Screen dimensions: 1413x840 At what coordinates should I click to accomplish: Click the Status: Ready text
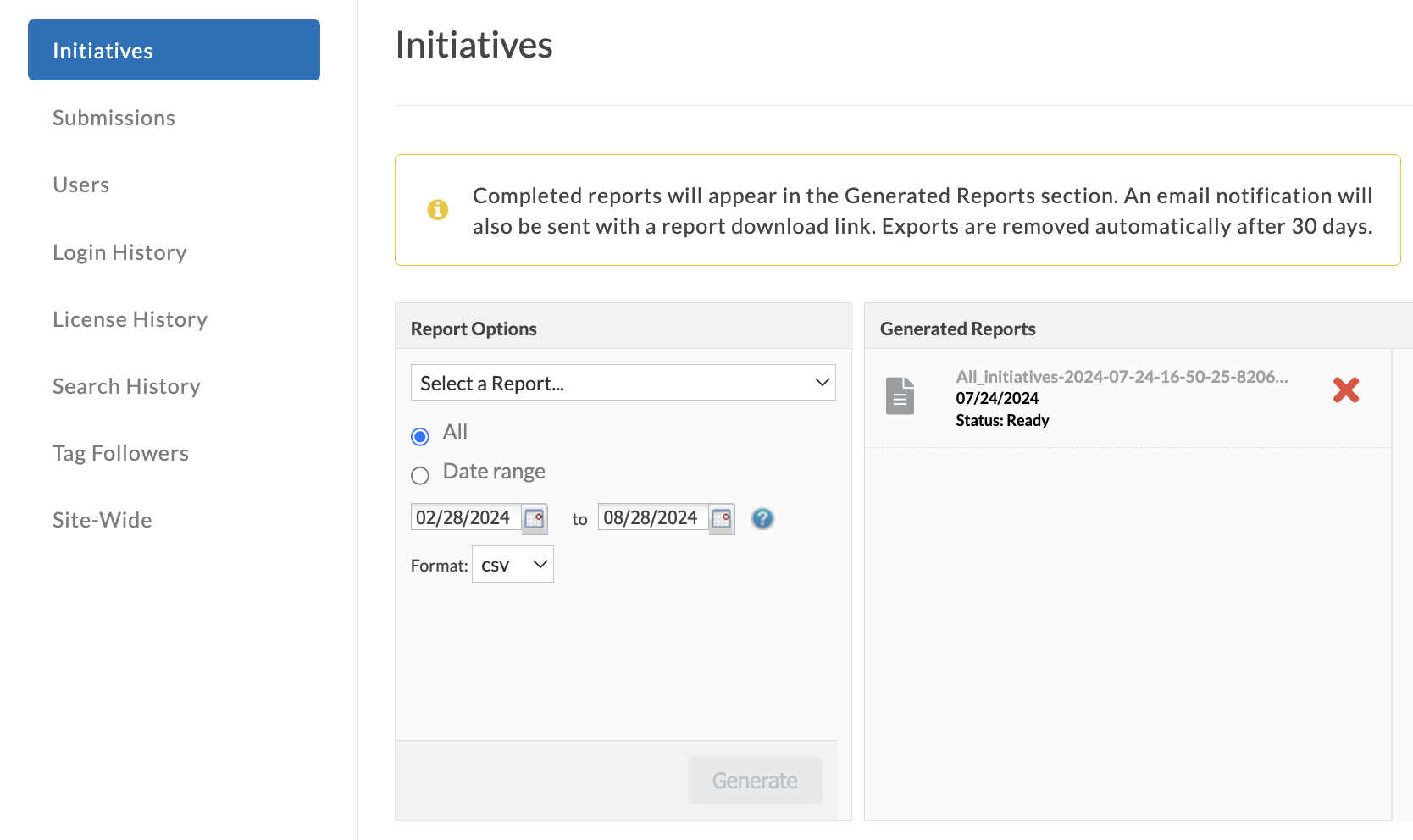pos(1002,420)
